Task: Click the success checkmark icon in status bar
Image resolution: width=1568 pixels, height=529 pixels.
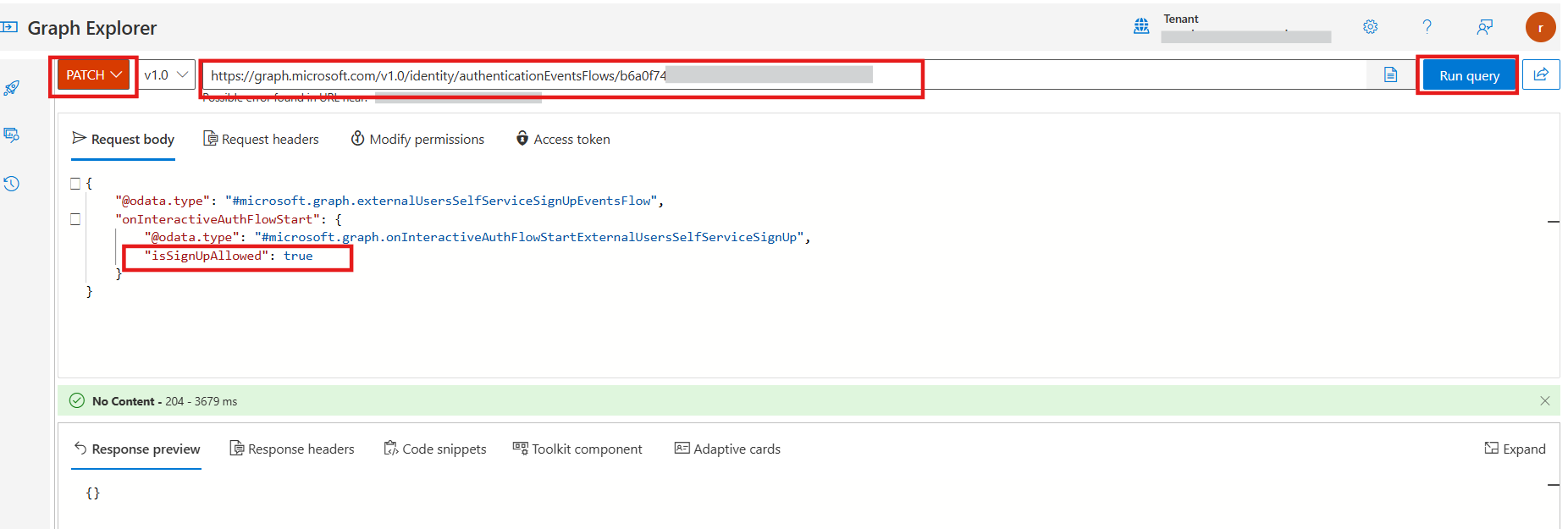Action: tap(76, 400)
